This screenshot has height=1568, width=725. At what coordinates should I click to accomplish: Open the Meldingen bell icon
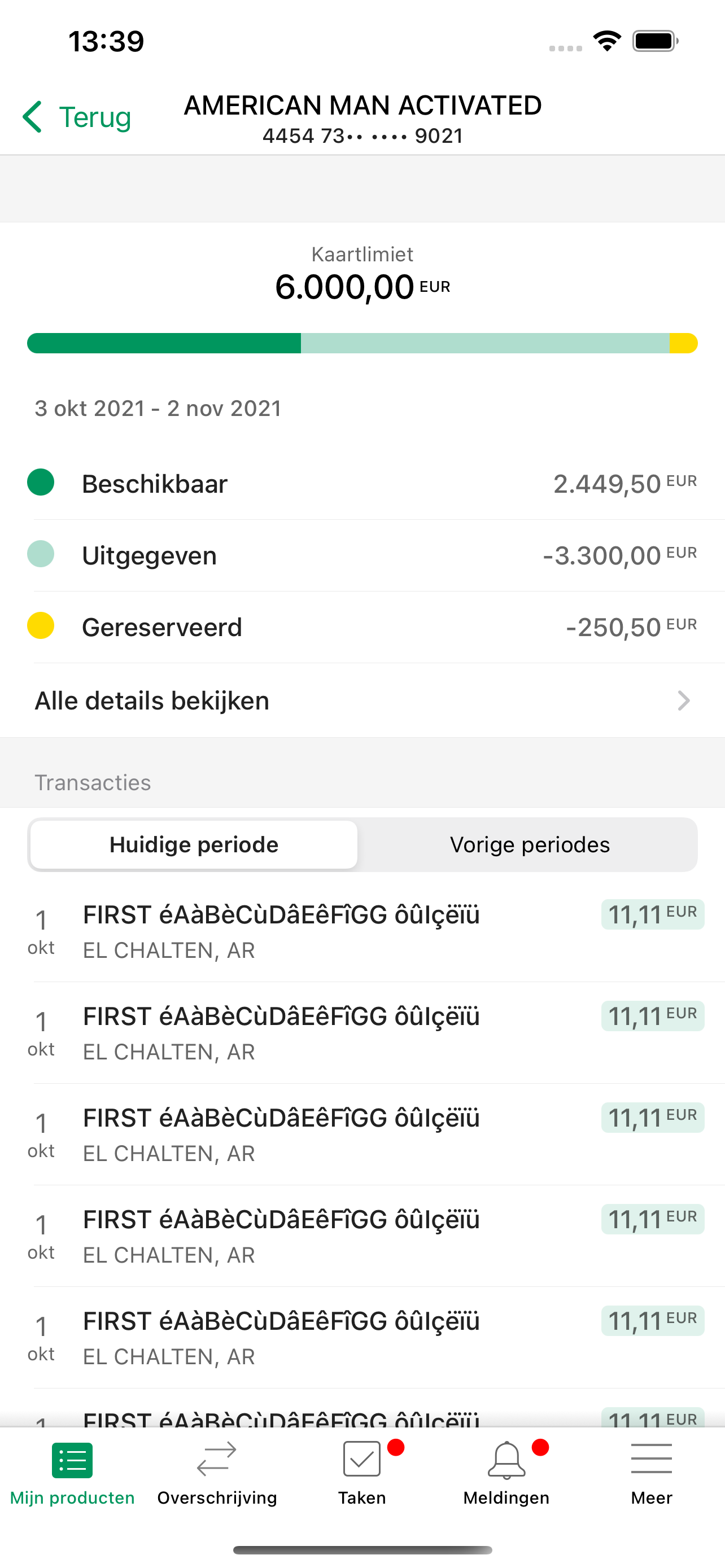[506, 1459]
